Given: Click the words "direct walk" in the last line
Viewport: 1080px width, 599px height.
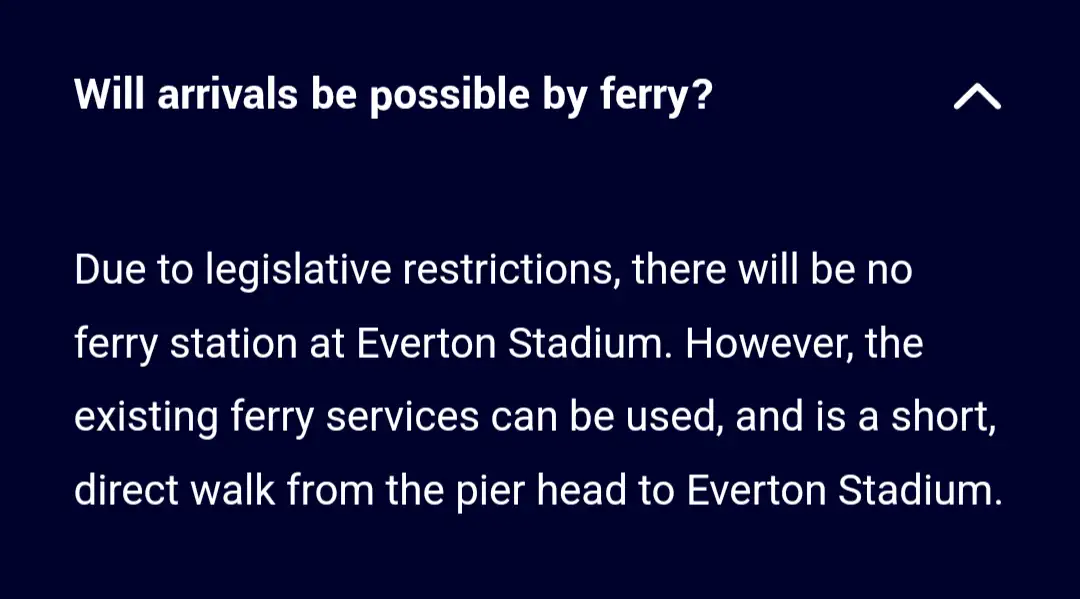Looking at the screenshot, I should (x=175, y=491).
